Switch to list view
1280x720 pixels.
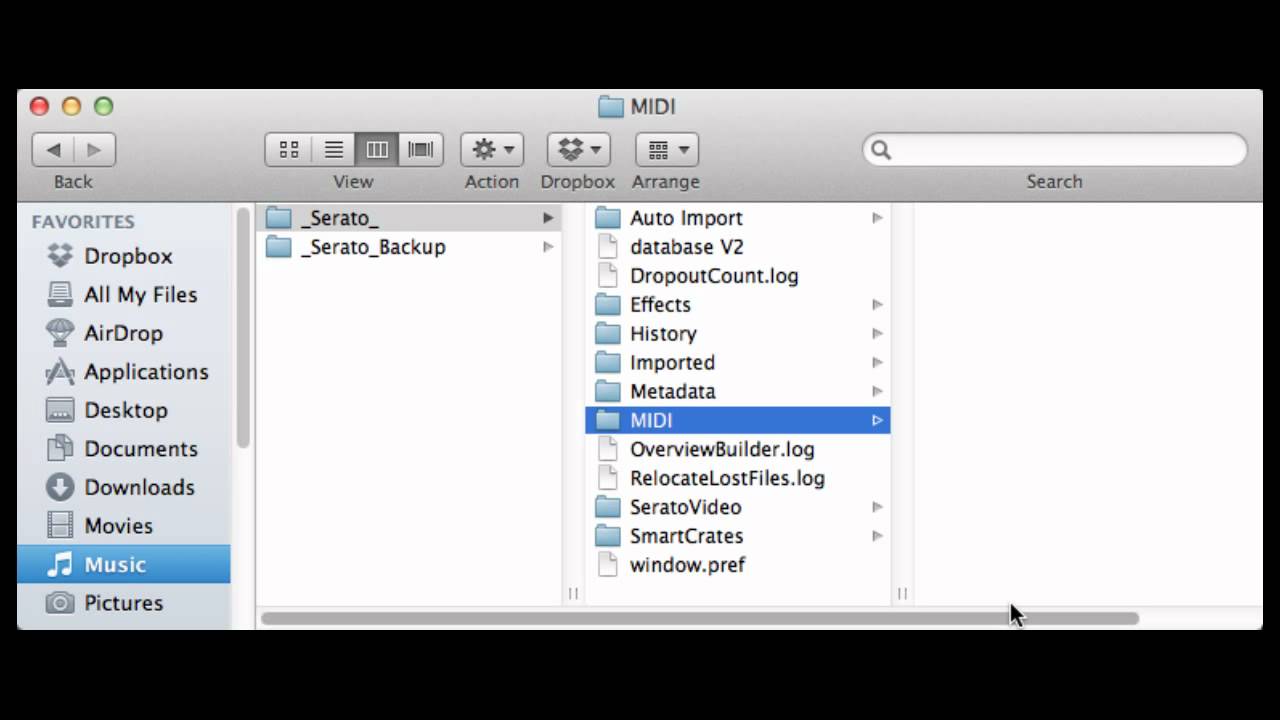click(333, 150)
